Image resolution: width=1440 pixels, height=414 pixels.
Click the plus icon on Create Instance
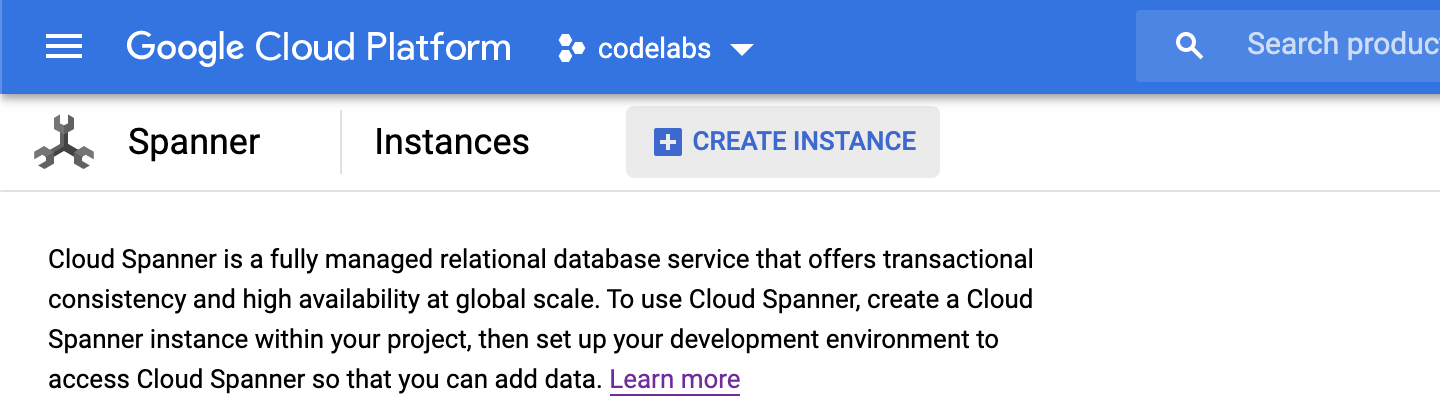click(667, 142)
